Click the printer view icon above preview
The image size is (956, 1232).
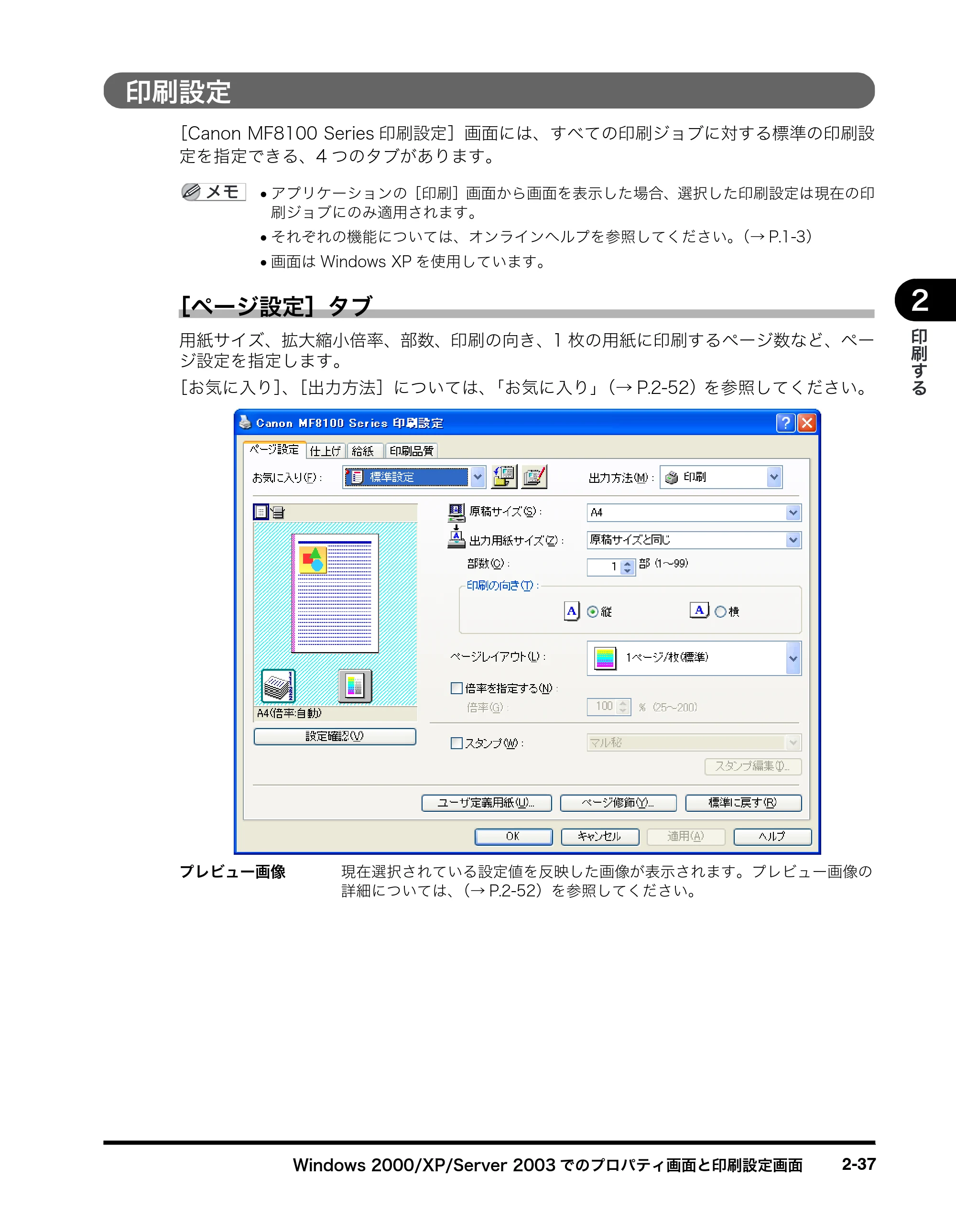point(278,512)
